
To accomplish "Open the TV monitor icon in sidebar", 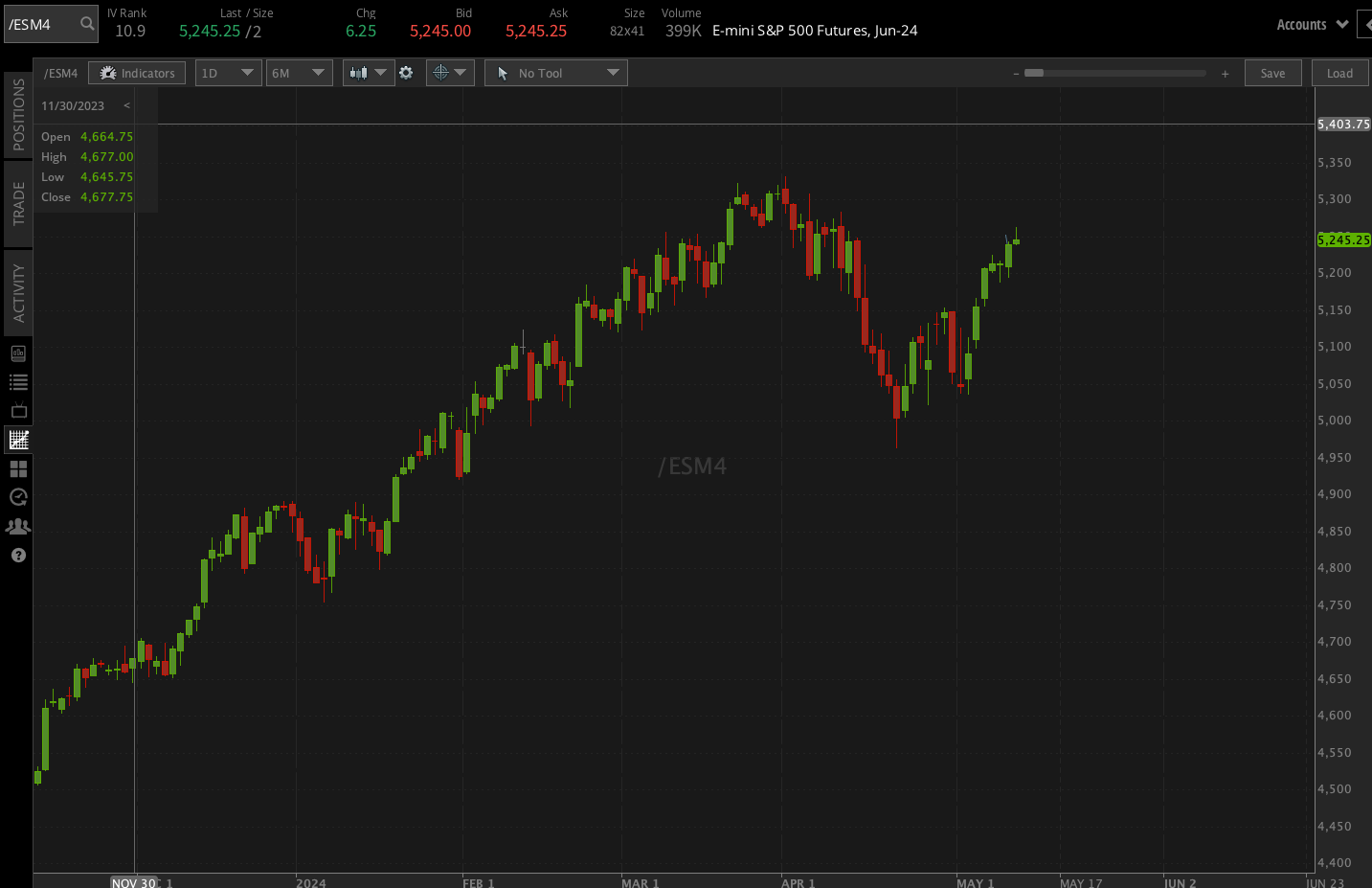I will click(x=17, y=410).
